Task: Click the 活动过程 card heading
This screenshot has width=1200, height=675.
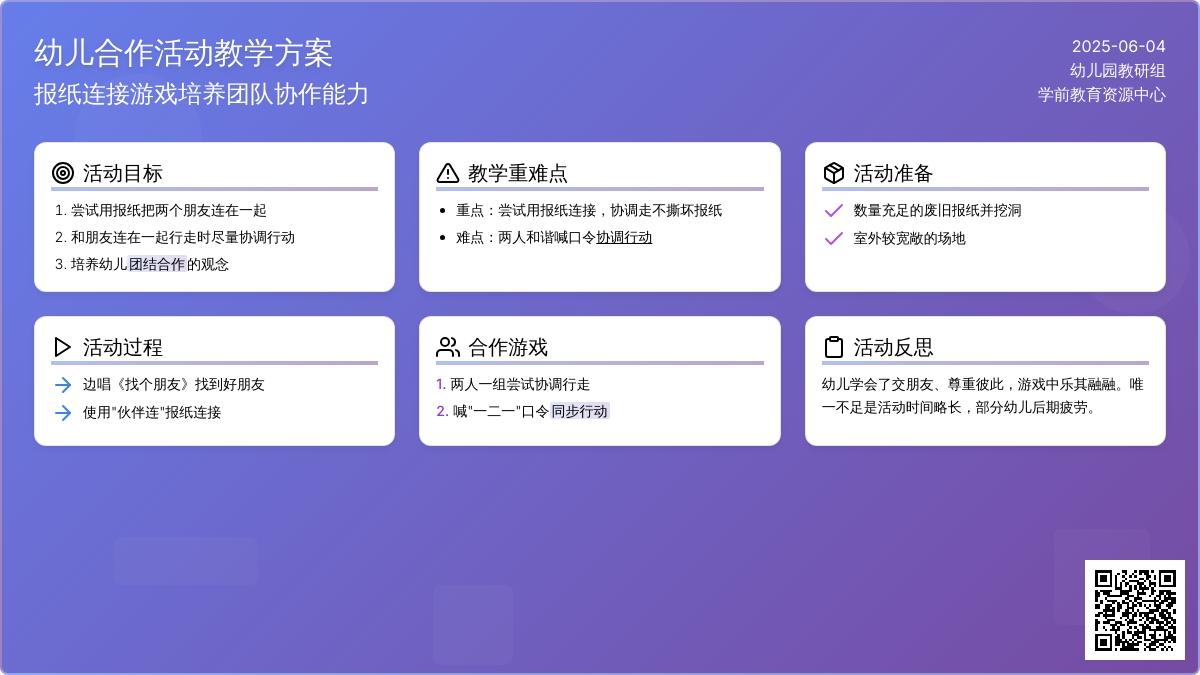Action: tap(123, 347)
